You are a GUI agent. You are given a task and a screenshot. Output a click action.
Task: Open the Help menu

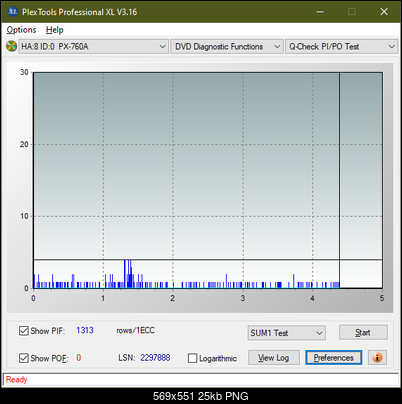pyautogui.click(x=55, y=30)
